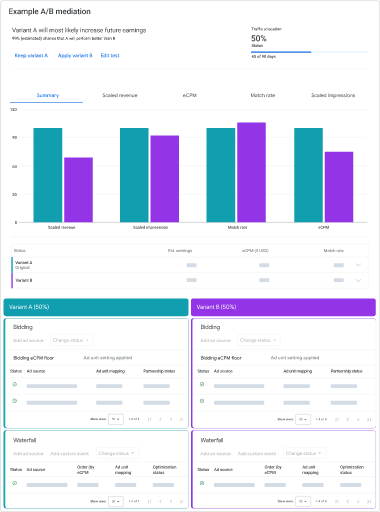
Task: Go to first page in Variant B Waterfall table
Action: [337, 501]
